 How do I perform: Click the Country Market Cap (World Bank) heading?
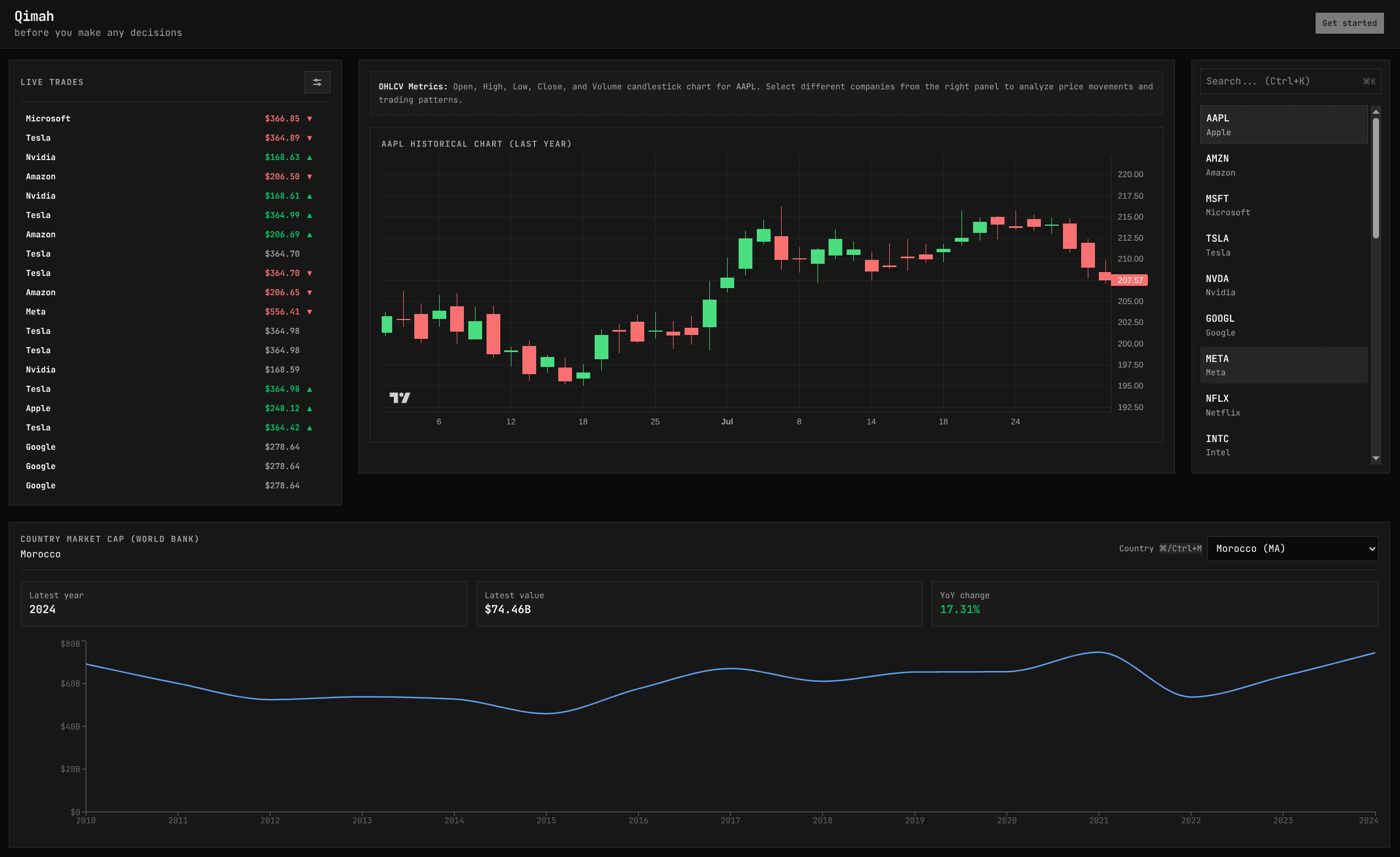110,539
